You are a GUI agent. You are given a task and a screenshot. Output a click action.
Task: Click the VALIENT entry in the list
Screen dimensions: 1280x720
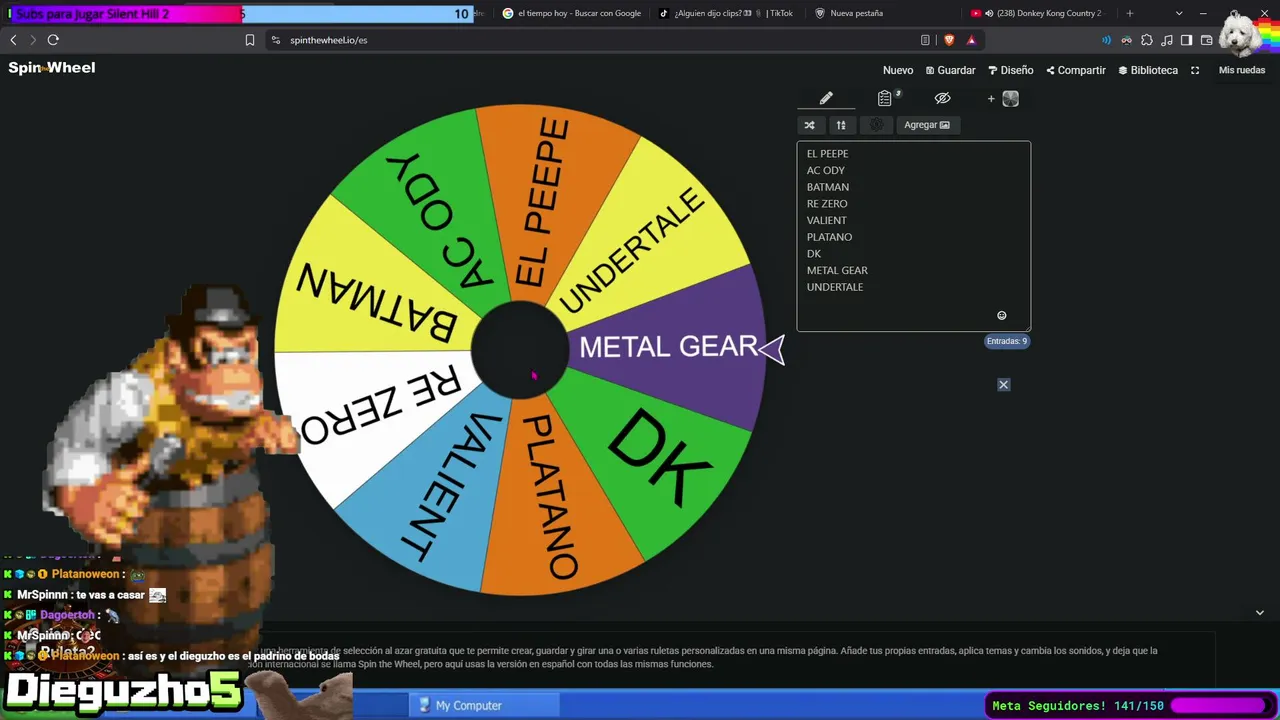827,220
